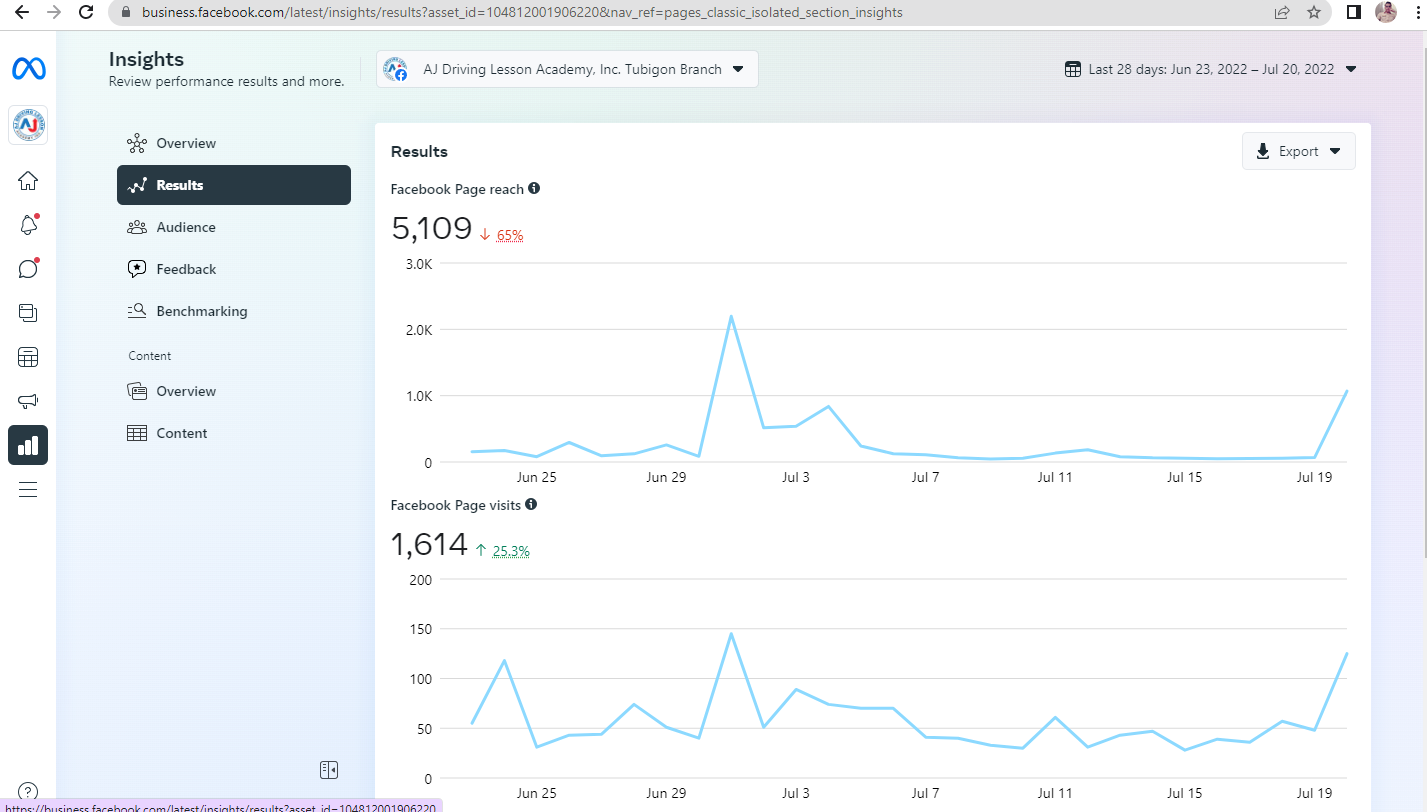
Task: Click the 65% reach decrease link
Action: point(509,235)
